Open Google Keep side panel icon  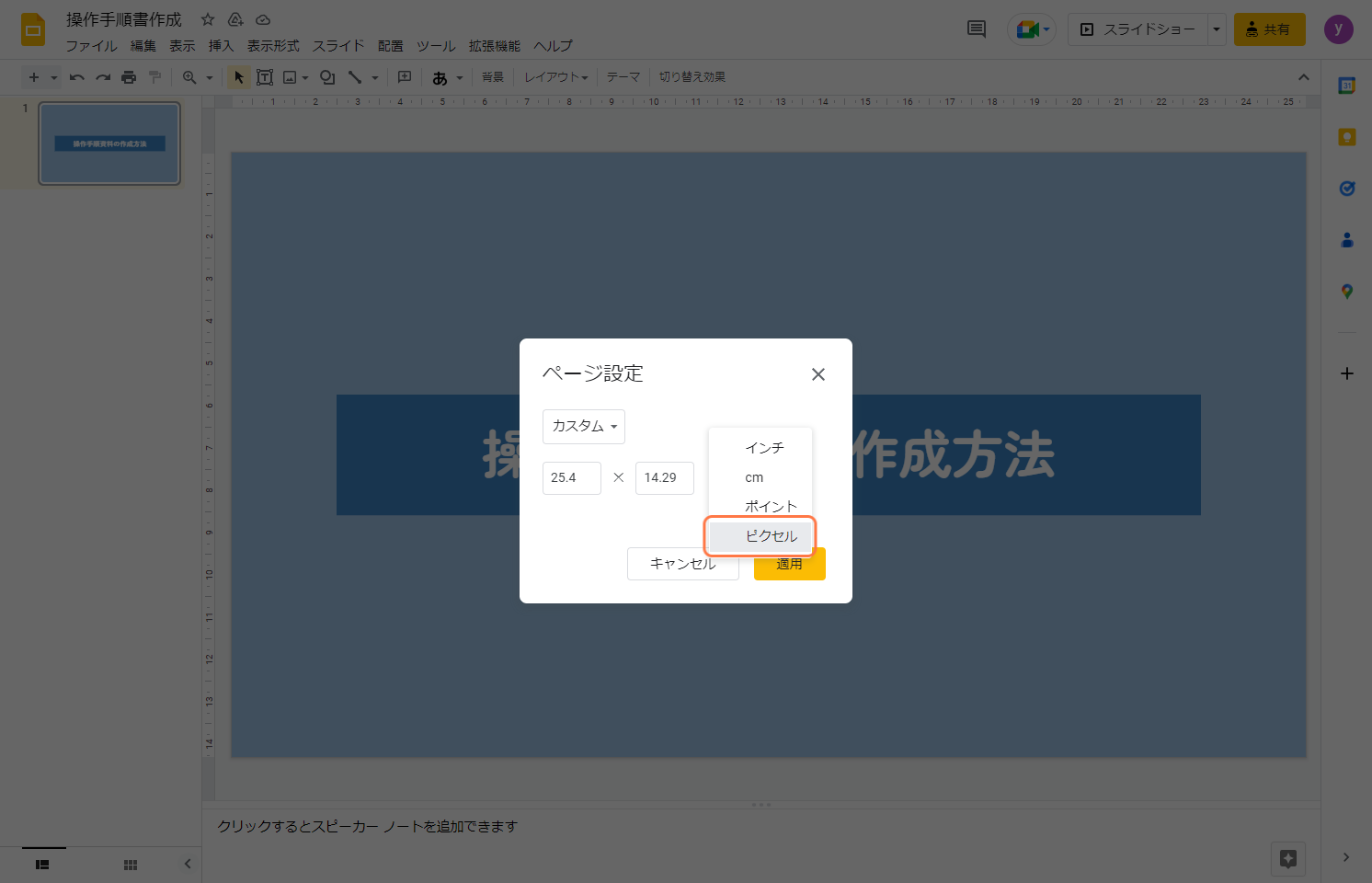pos(1347,137)
